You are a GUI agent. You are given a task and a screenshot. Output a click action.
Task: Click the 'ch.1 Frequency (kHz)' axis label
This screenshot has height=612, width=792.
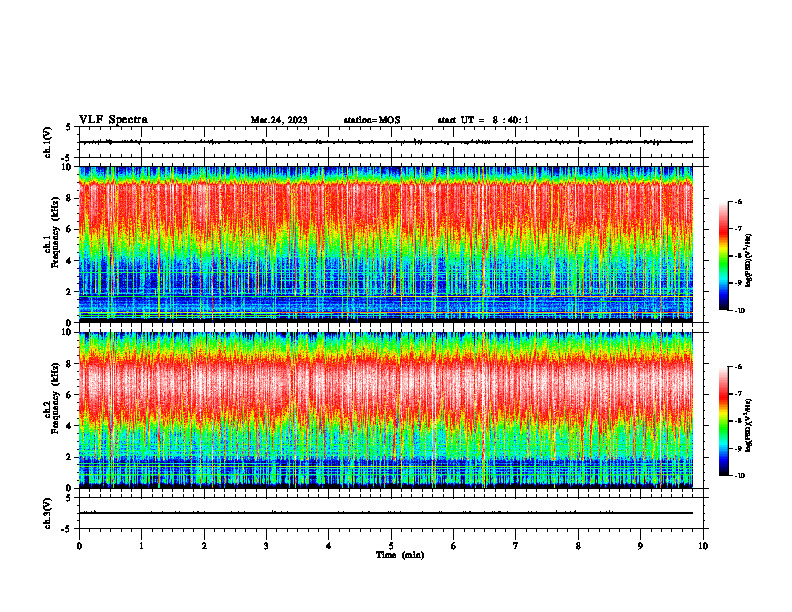click(52, 233)
